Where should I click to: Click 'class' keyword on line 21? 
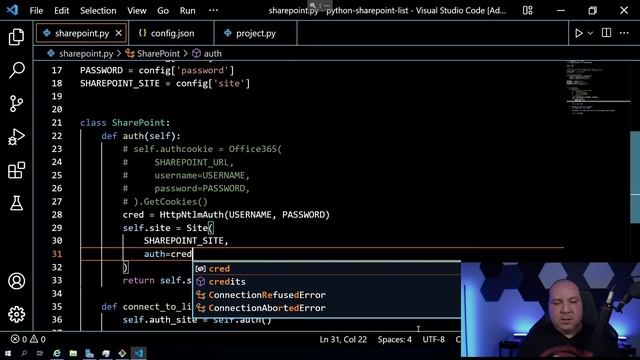[x=93, y=123]
